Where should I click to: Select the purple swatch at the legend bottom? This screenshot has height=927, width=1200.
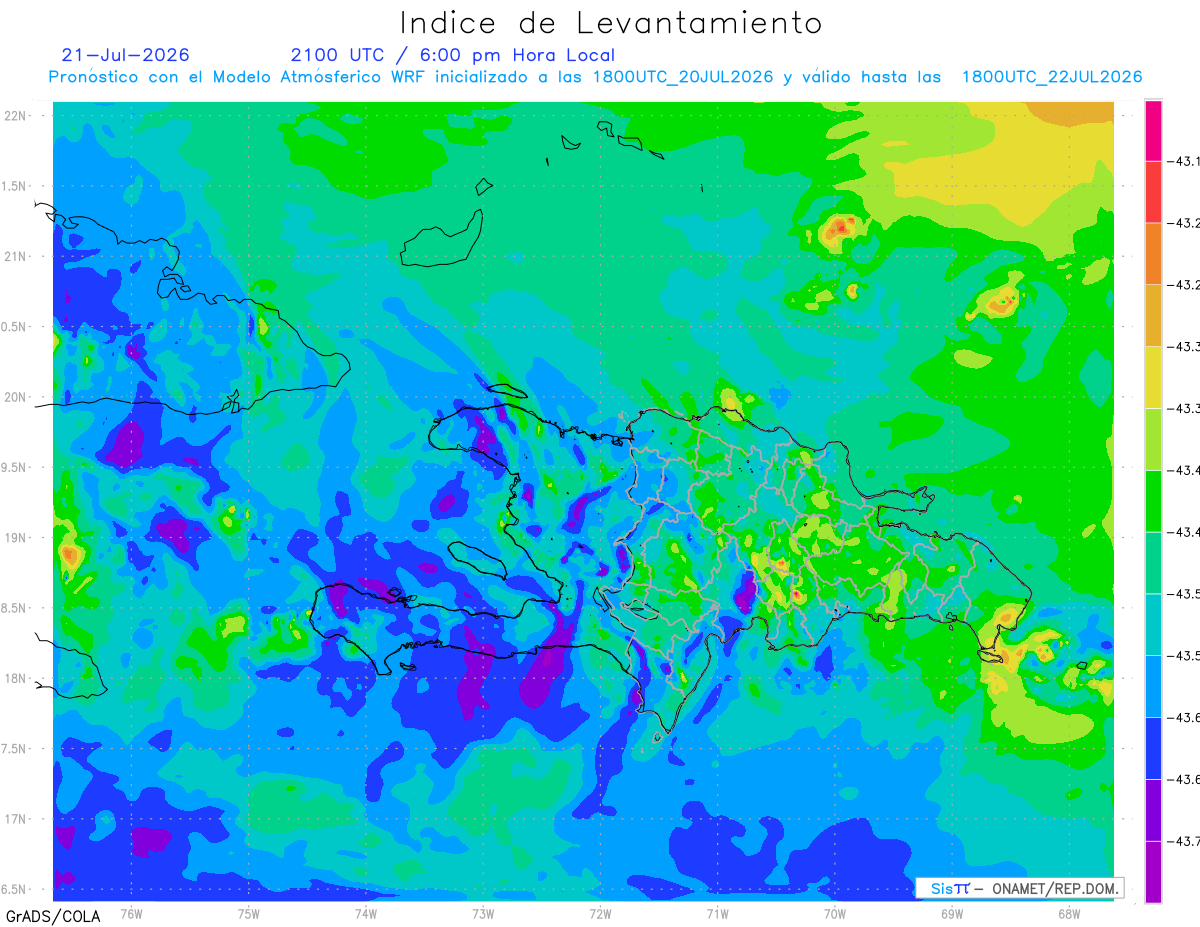[x=1153, y=872]
